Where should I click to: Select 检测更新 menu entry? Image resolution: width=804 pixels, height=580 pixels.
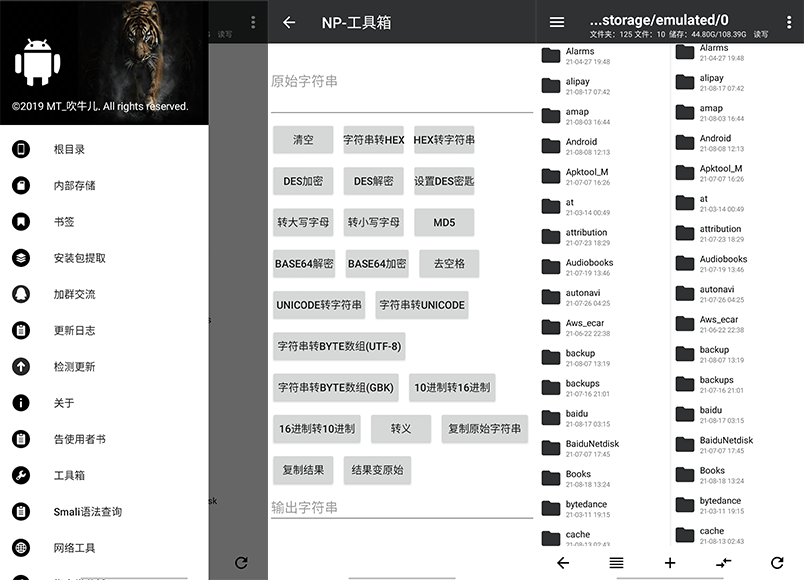[x=104, y=367]
